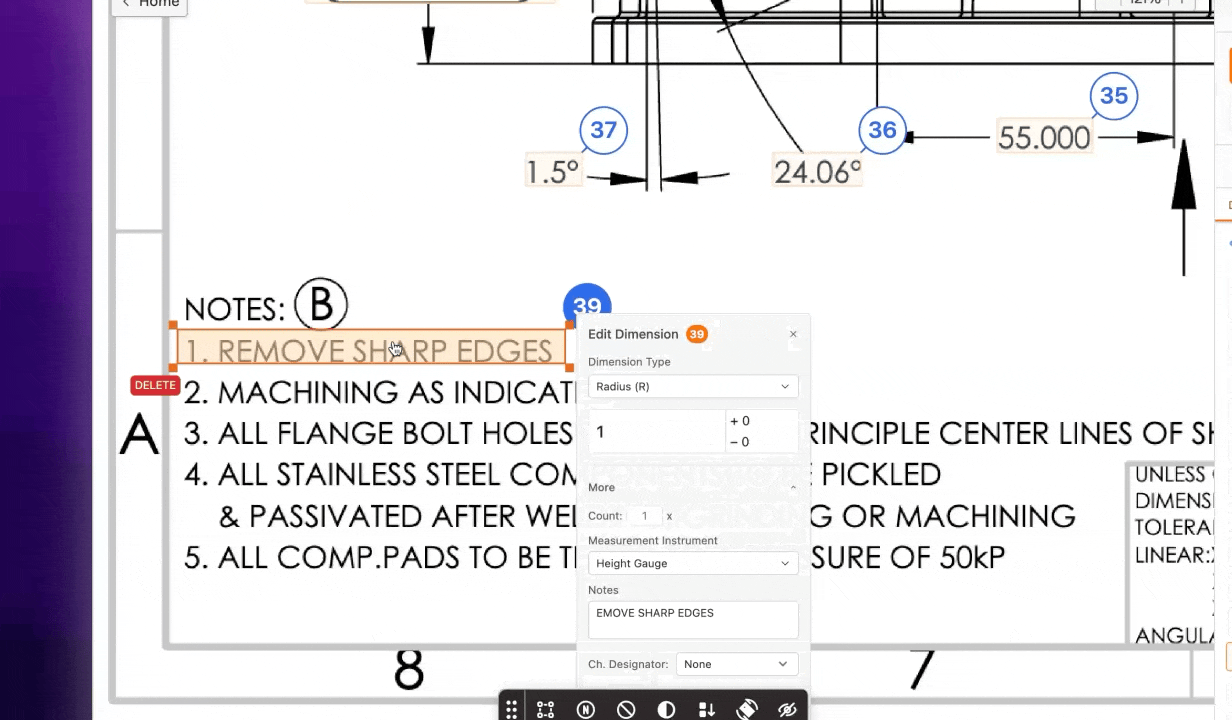Click the DELETE tag on the highlighted note

click(155, 385)
